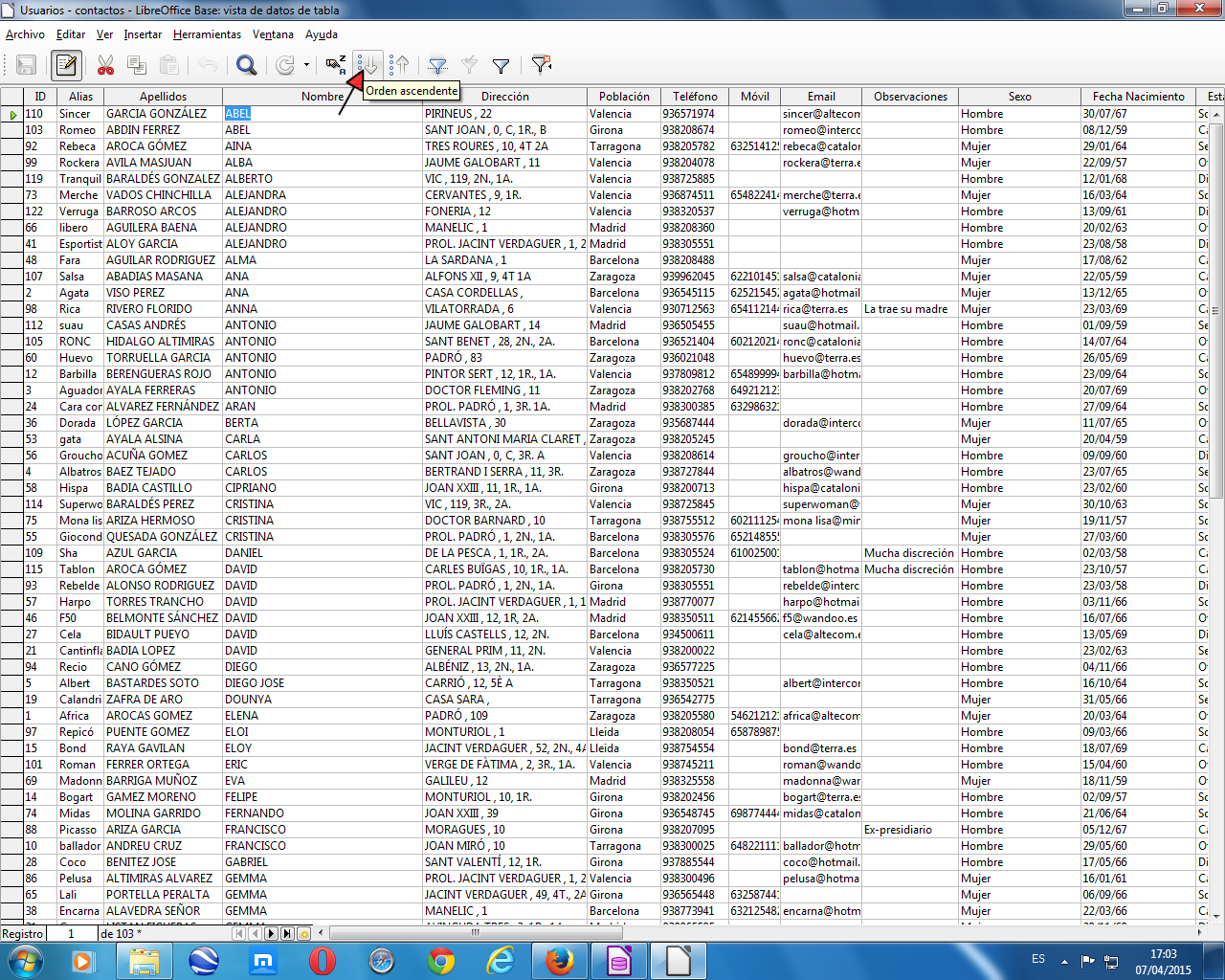Viewport: 1225px width, 980px height.
Task: Open the Ayuda menu
Action: [x=322, y=34]
